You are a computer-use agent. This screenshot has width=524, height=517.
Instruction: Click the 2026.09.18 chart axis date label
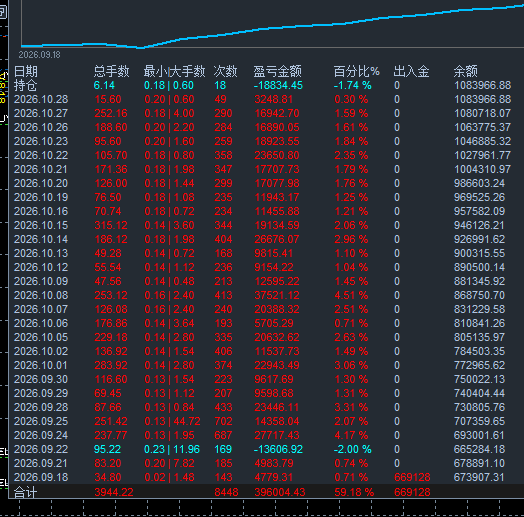click(x=39, y=55)
